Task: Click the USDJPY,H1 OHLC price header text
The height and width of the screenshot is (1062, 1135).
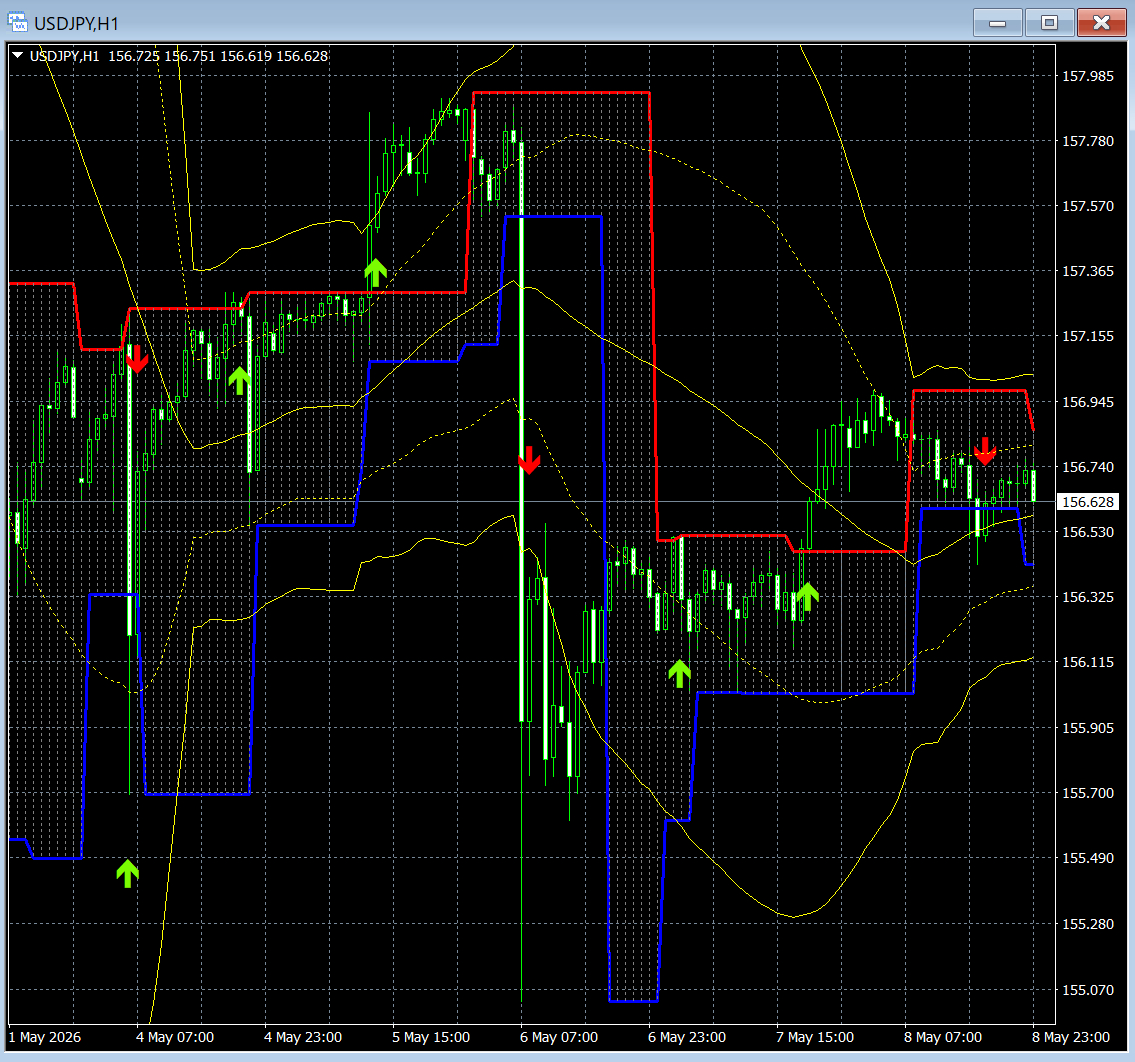Action: click(179, 56)
